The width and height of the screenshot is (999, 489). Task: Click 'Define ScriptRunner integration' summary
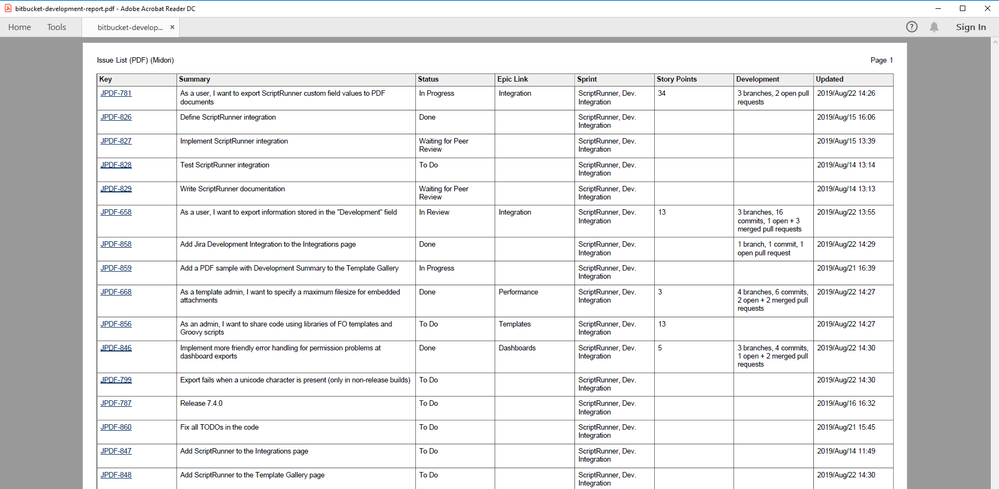coord(228,117)
